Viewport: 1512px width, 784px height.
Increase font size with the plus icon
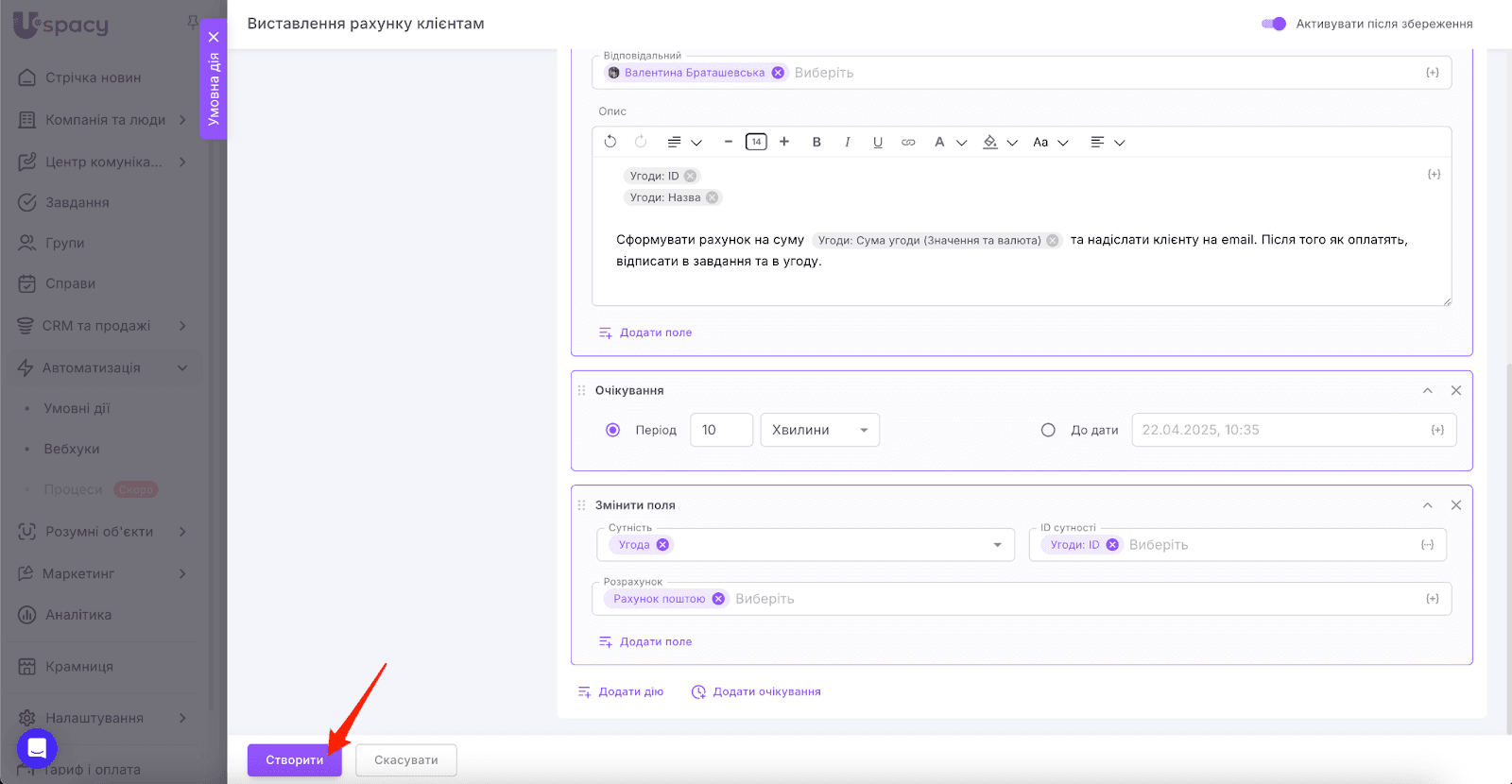(784, 142)
